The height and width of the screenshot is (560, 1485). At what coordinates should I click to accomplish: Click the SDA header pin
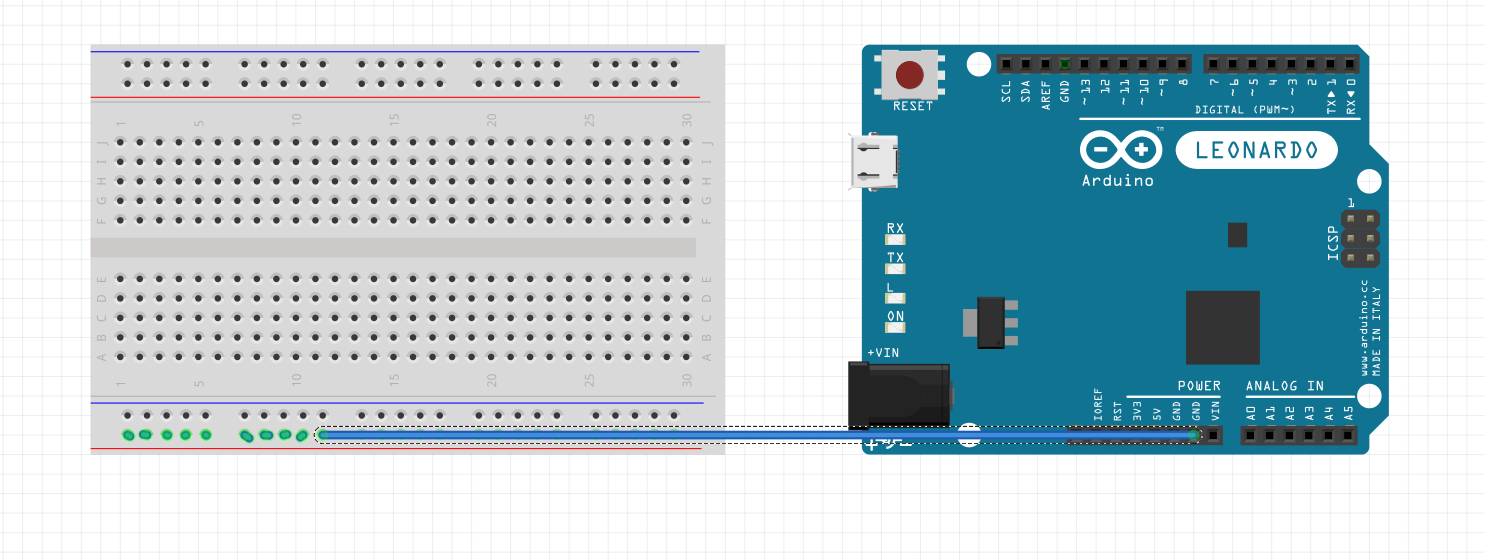1026,64
